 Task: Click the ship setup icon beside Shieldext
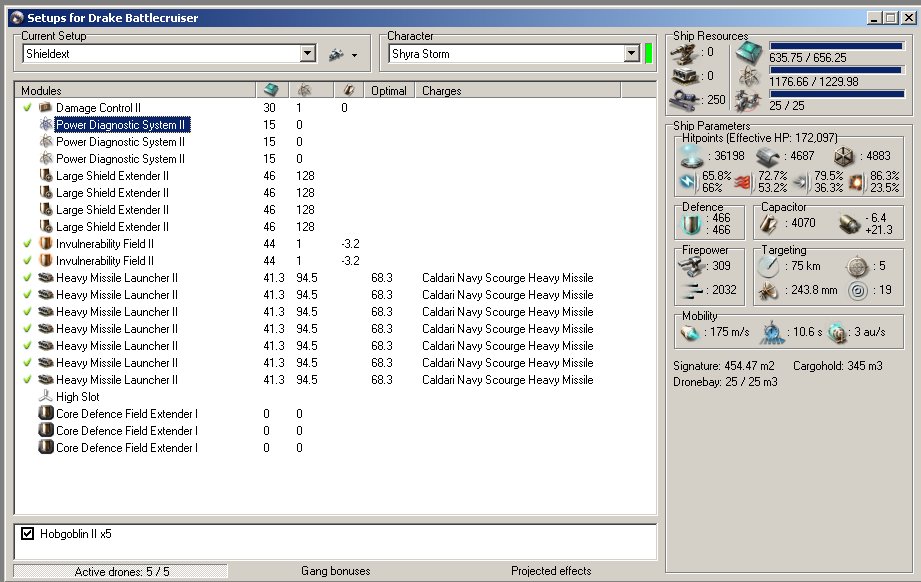tap(336, 55)
